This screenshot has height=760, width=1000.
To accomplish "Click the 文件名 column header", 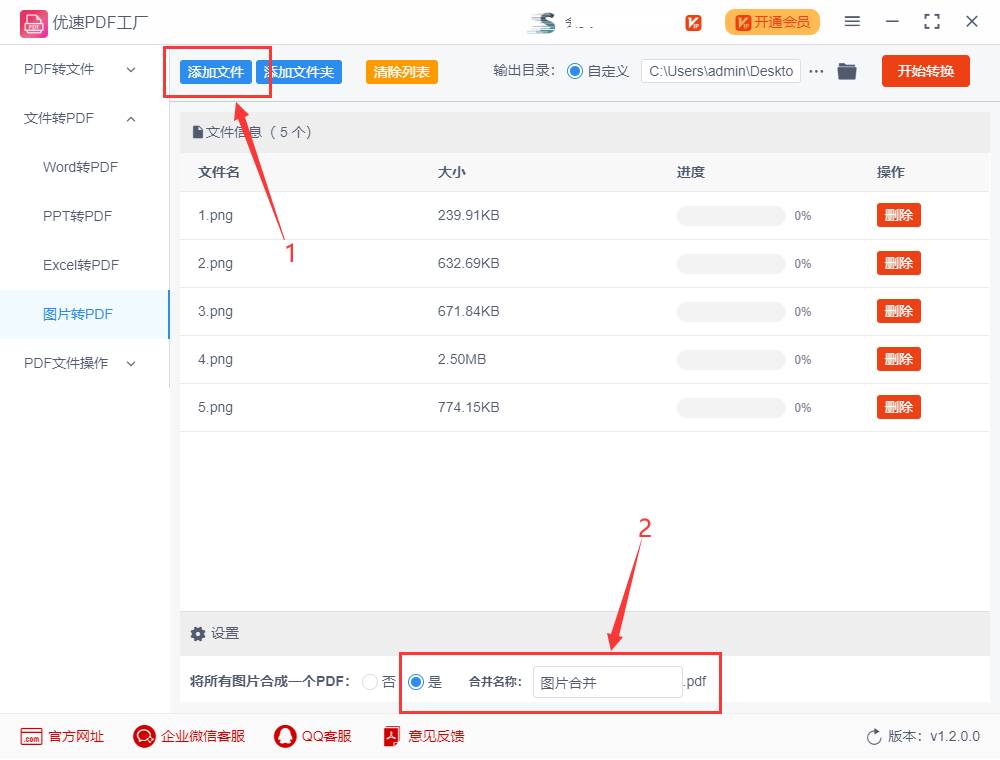I will tap(219, 172).
